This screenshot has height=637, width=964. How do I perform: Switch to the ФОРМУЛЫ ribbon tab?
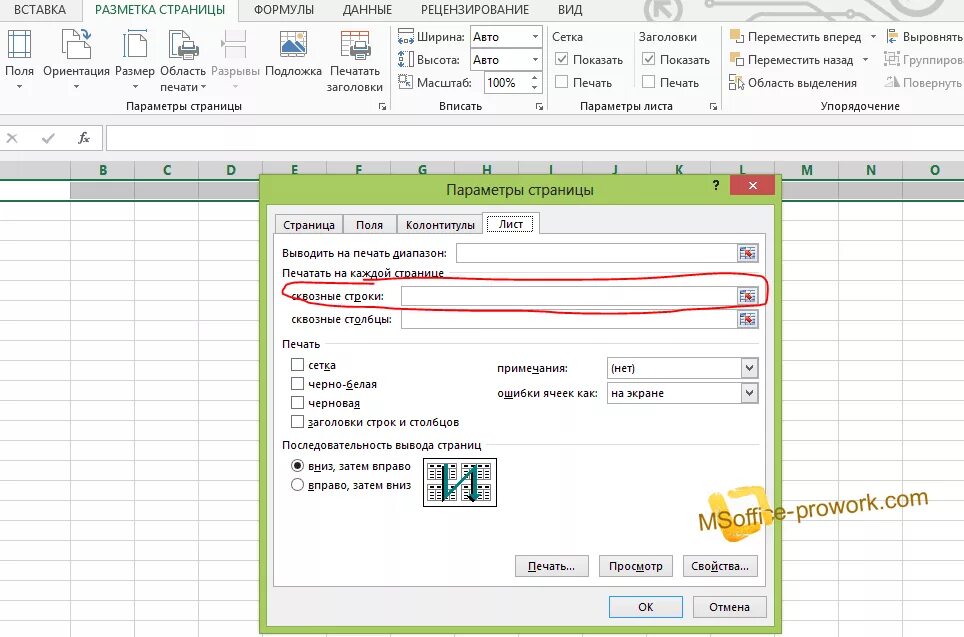(x=284, y=10)
